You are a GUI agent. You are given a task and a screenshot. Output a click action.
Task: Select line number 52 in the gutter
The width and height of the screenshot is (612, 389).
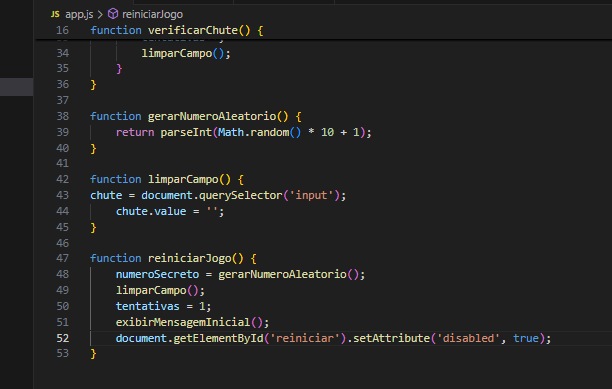click(x=62, y=338)
